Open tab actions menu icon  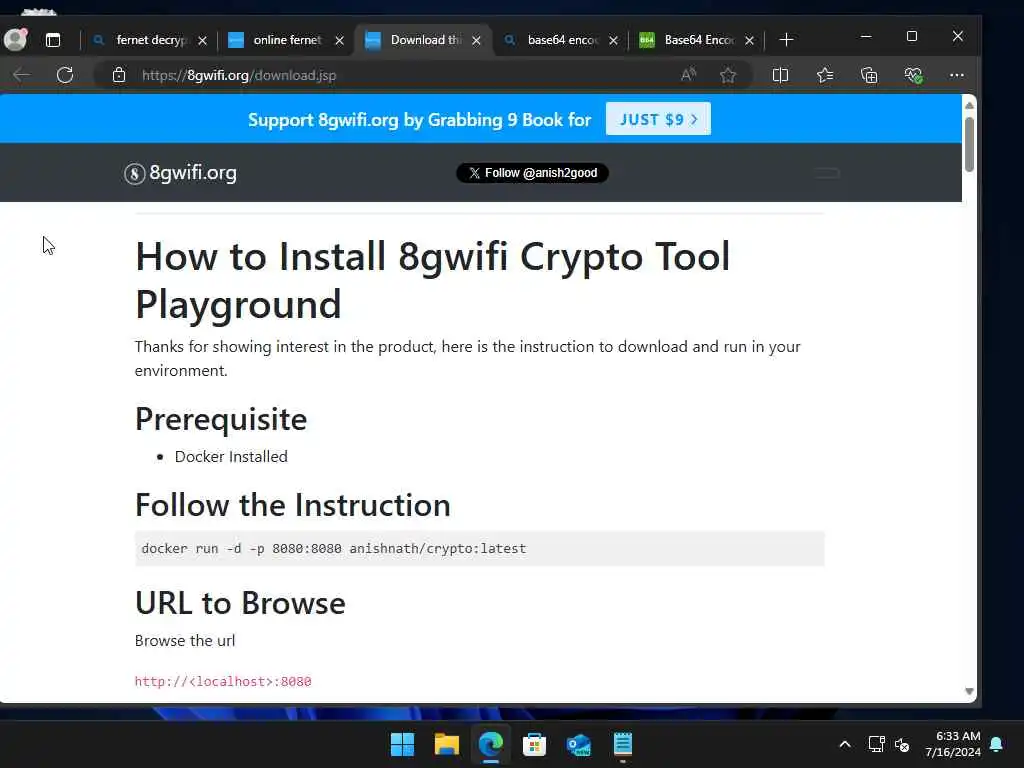[x=53, y=40]
